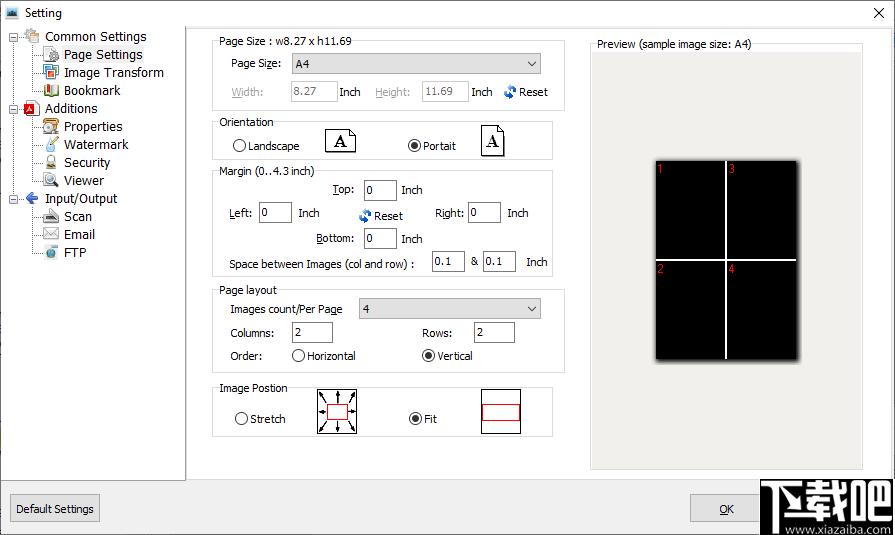Click the red Additions PDF icon
Viewport: 895px width, 535px height.
tap(32, 108)
